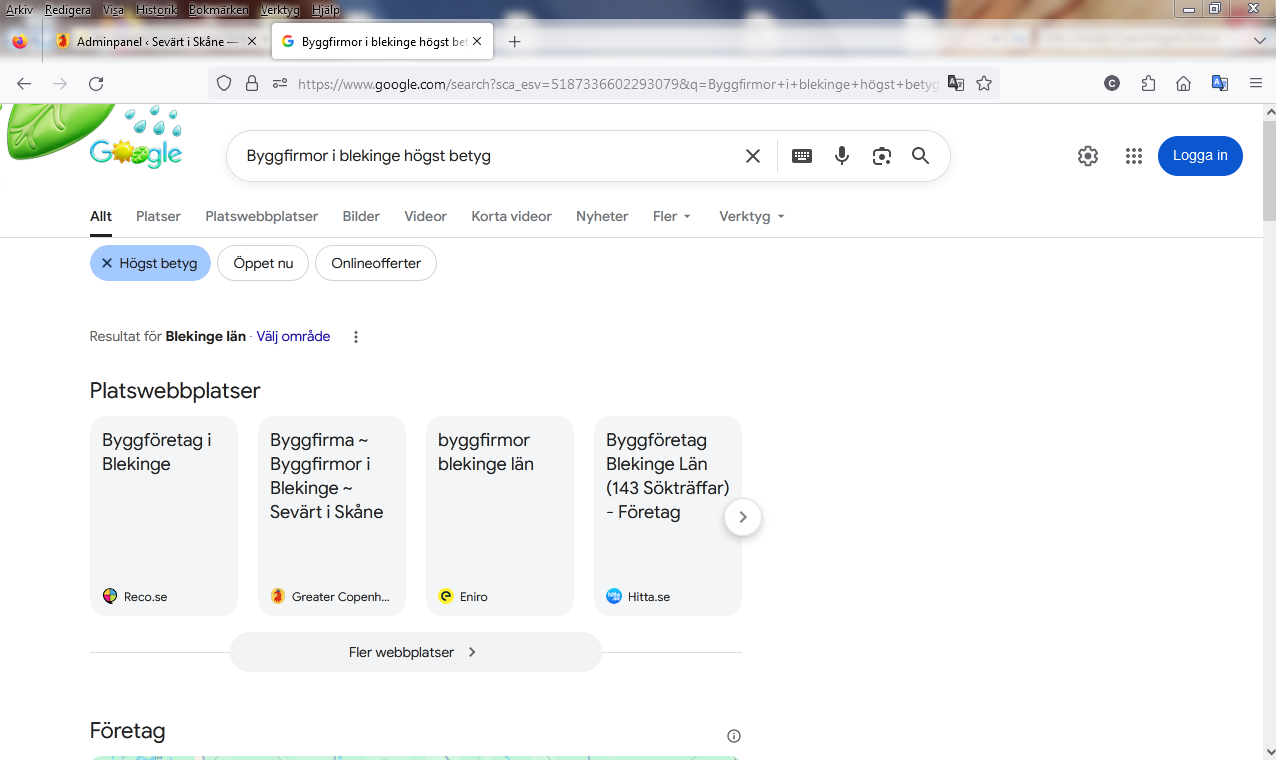Click the virtual keyboard icon in search bar
1276x760 pixels.
click(x=801, y=156)
